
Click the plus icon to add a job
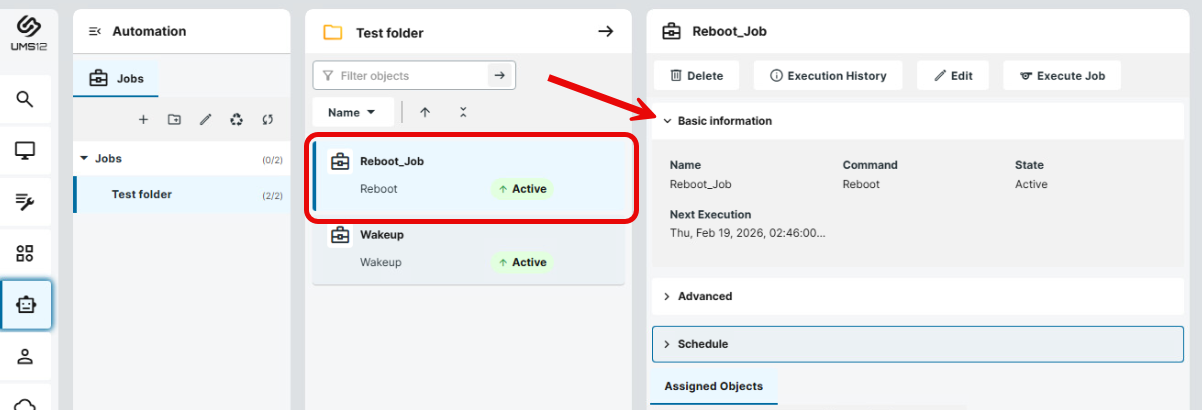coord(143,120)
